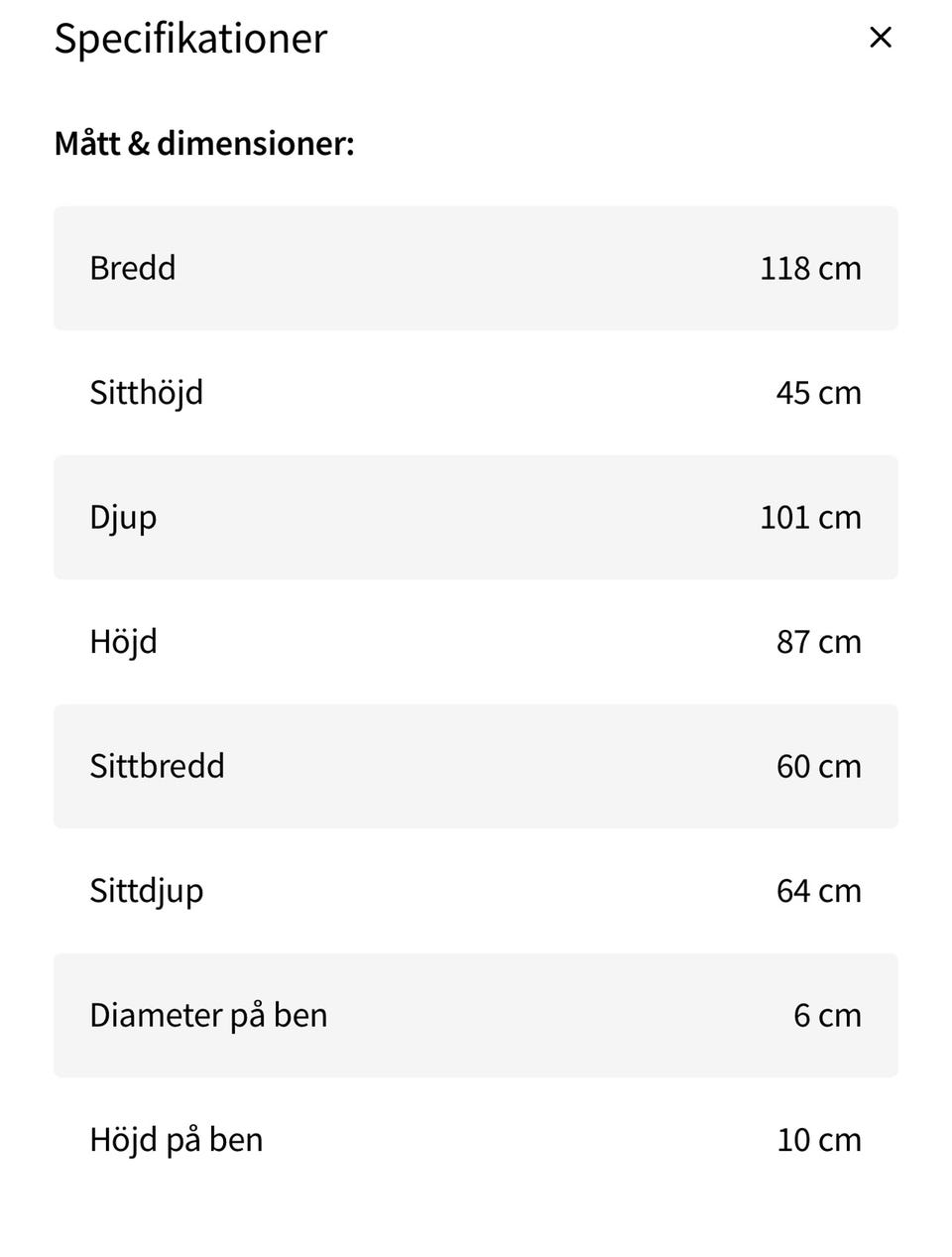Screen dimensions: 952x1257
Task: Select the Djup label
Action: (x=123, y=518)
